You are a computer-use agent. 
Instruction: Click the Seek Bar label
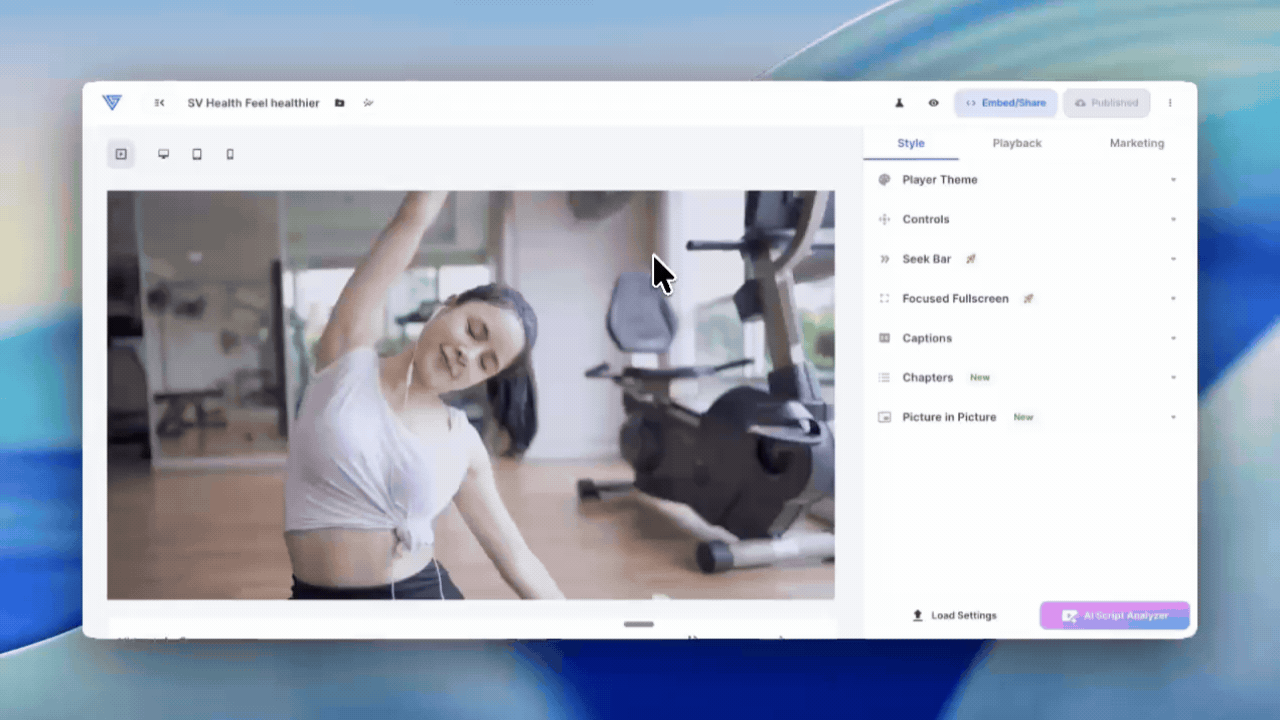pos(927,259)
